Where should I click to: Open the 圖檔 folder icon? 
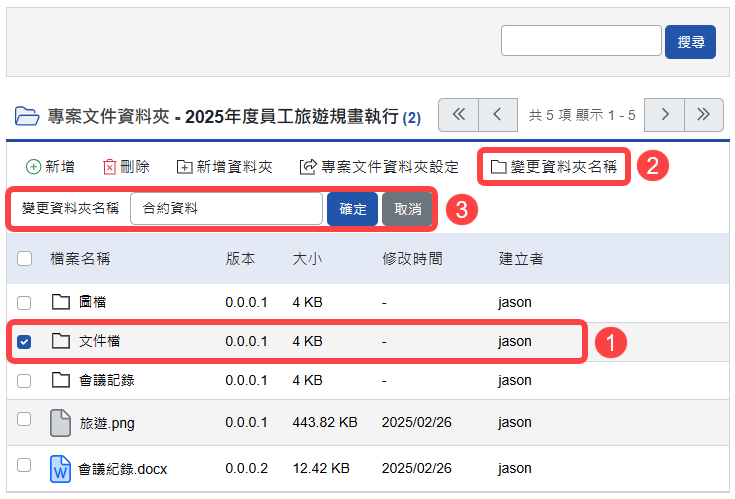pyautogui.click(x=61, y=302)
